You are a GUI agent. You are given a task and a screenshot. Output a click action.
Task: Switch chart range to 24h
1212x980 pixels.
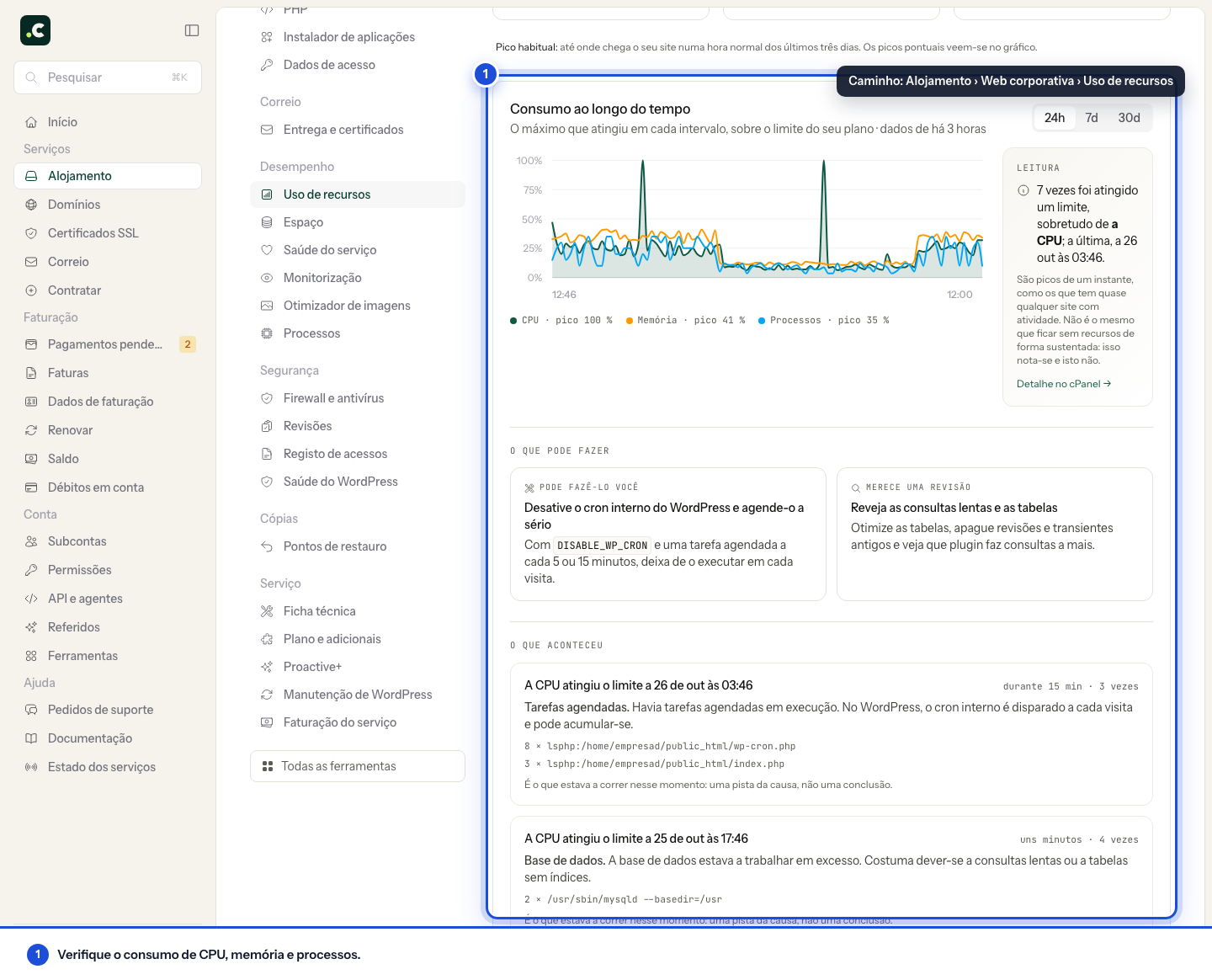(1055, 118)
